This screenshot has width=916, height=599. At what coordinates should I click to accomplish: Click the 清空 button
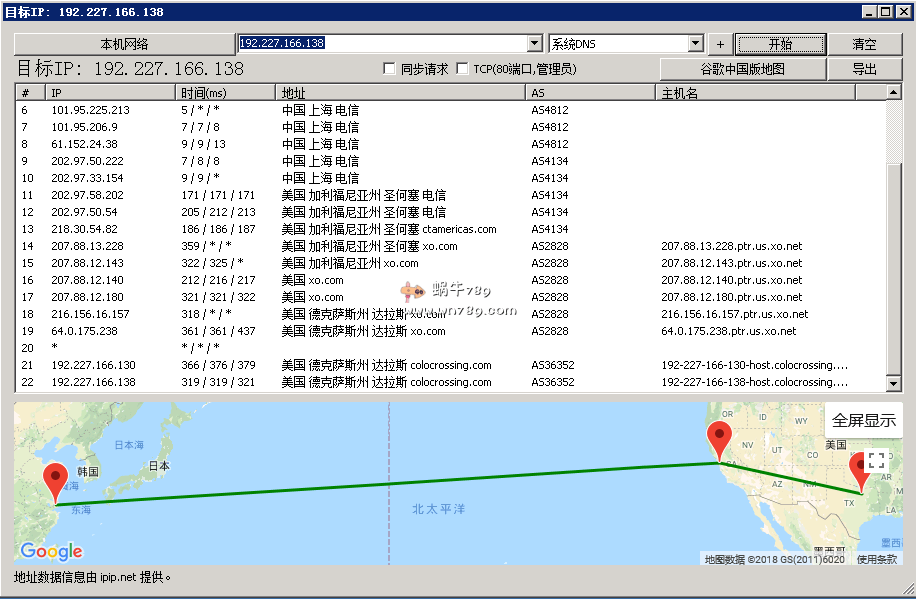[x=864, y=44]
